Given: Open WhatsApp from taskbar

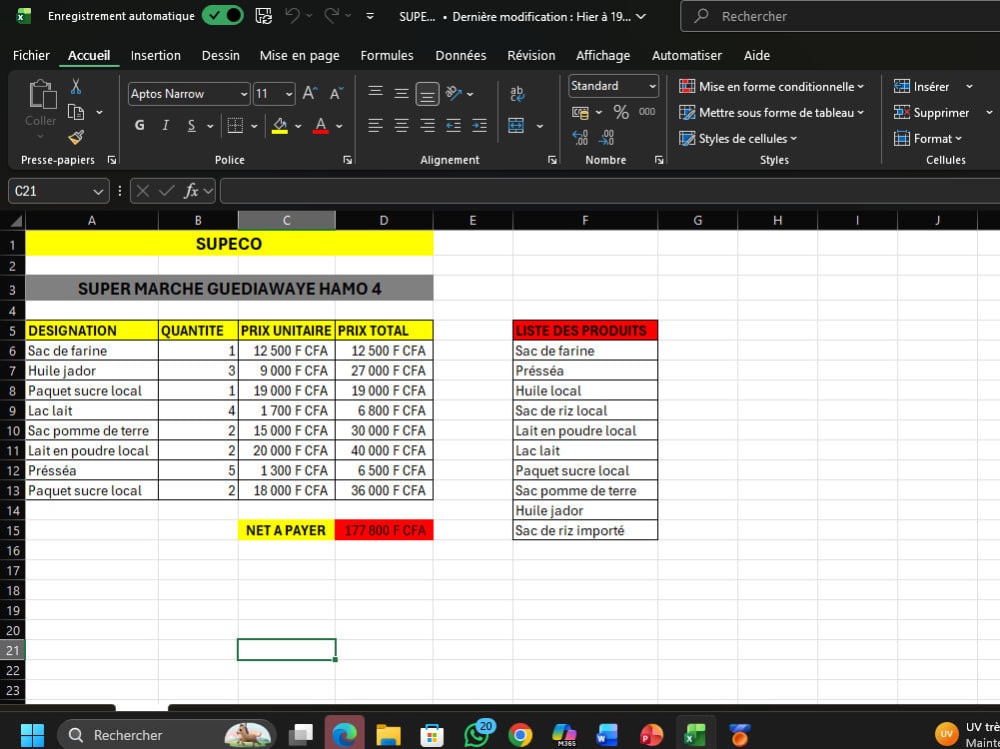Looking at the screenshot, I should pos(477,735).
